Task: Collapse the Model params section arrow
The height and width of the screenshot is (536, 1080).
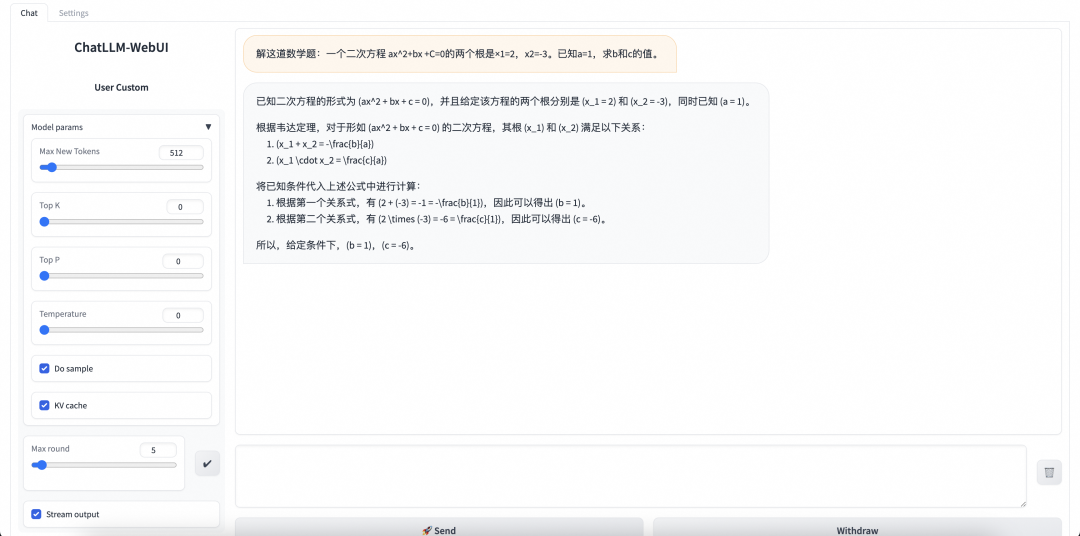Action: [x=208, y=127]
